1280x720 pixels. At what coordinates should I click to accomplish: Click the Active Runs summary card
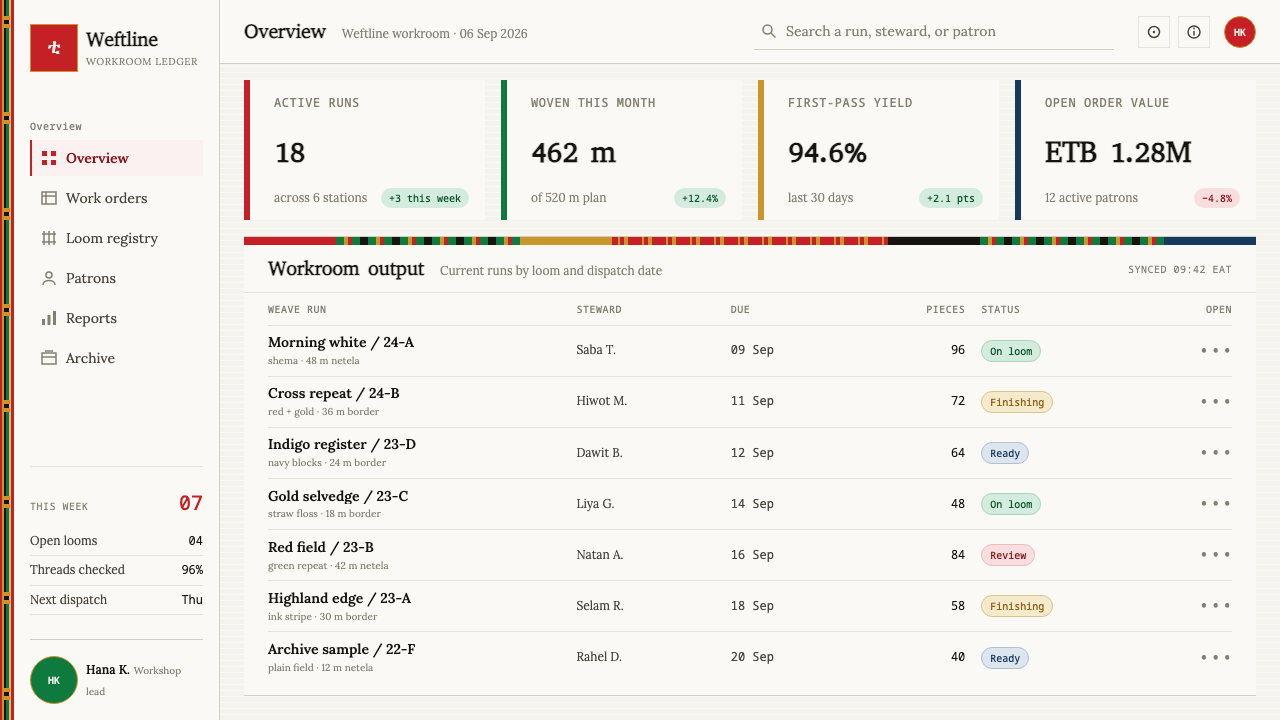click(x=365, y=150)
